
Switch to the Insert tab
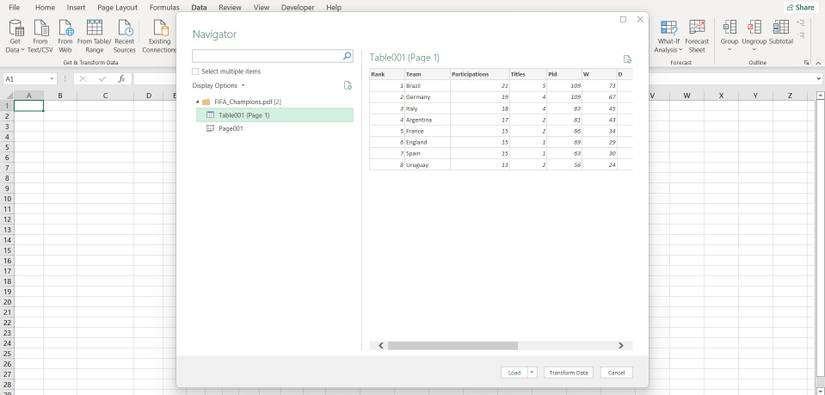(x=76, y=7)
